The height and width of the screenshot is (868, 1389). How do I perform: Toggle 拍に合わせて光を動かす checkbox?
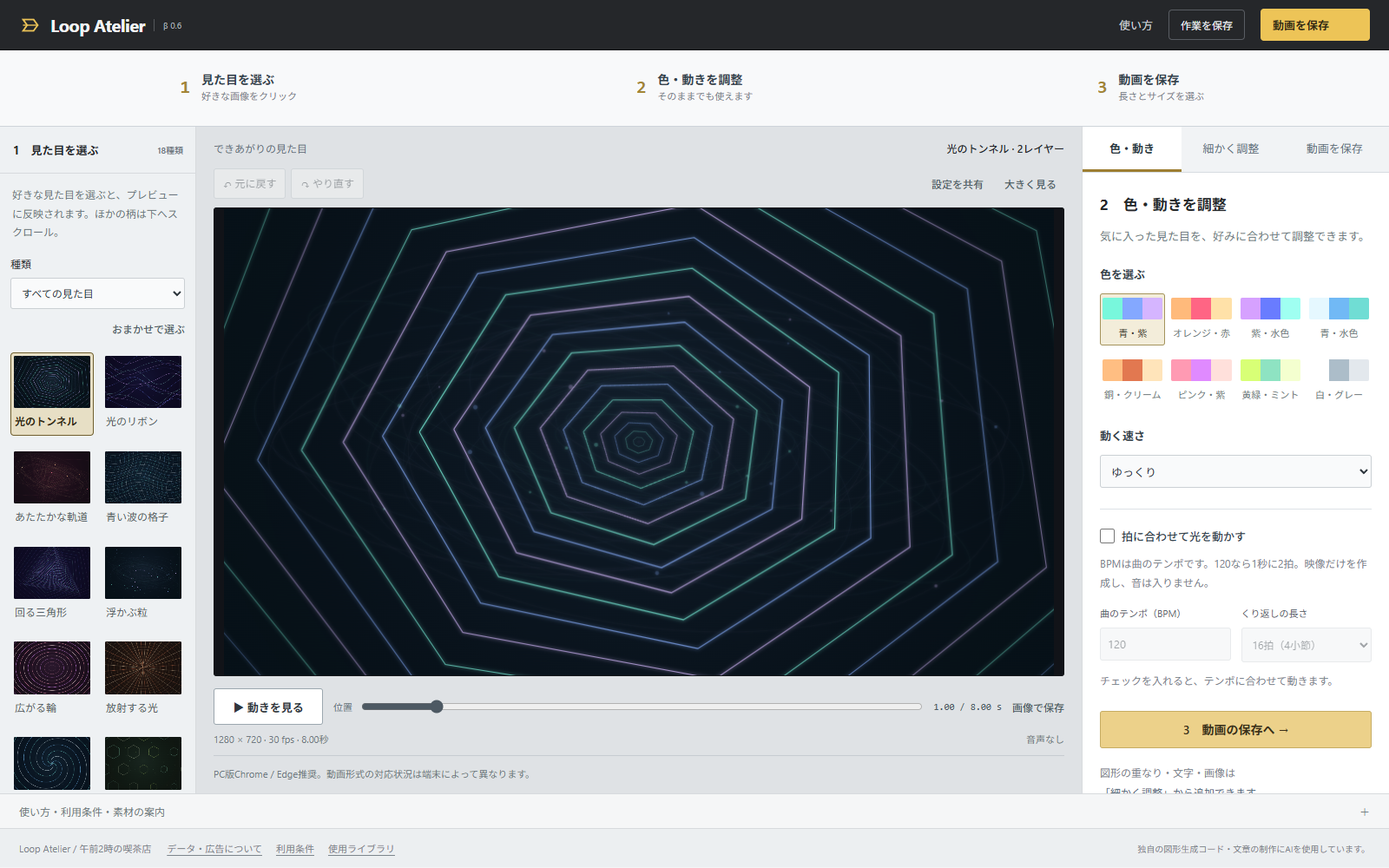coord(1107,536)
